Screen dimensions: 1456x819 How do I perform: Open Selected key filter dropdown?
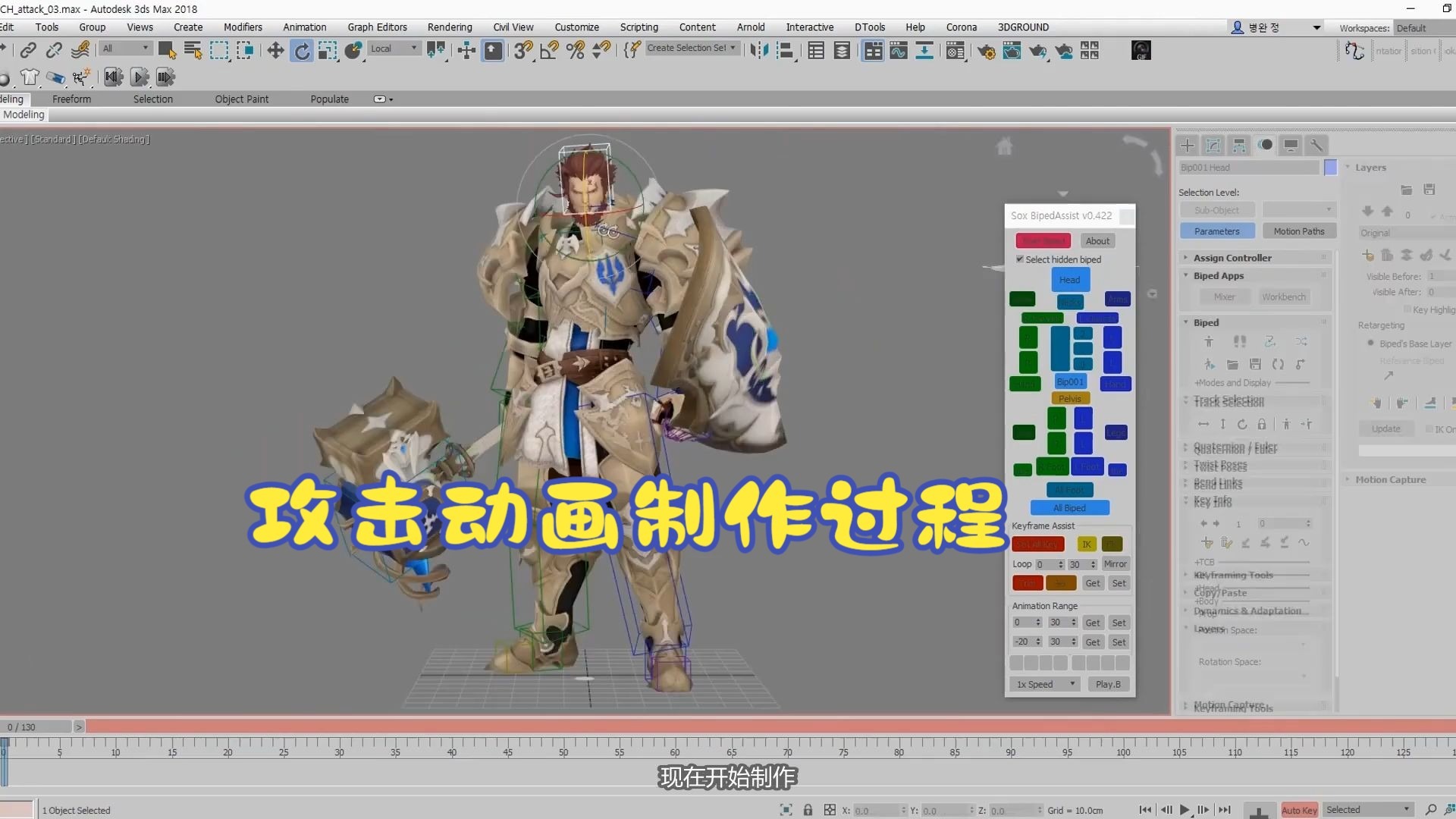(1369, 810)
